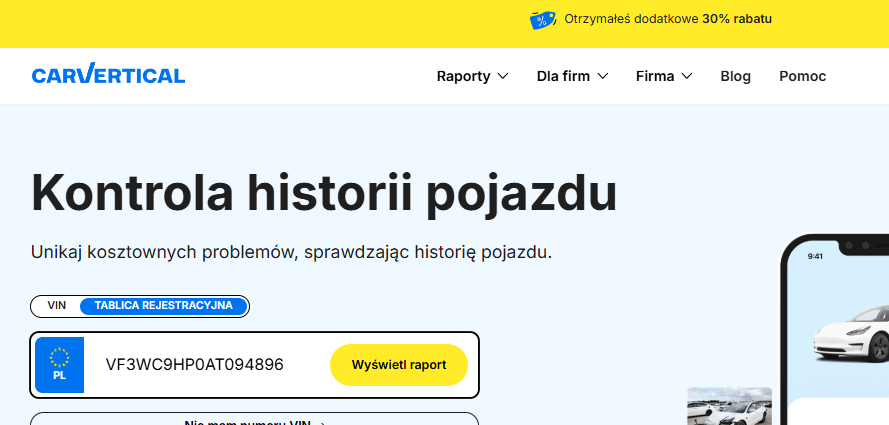
Task: Click the small car photo thumbnail
Action: click(x=729, y=407)
